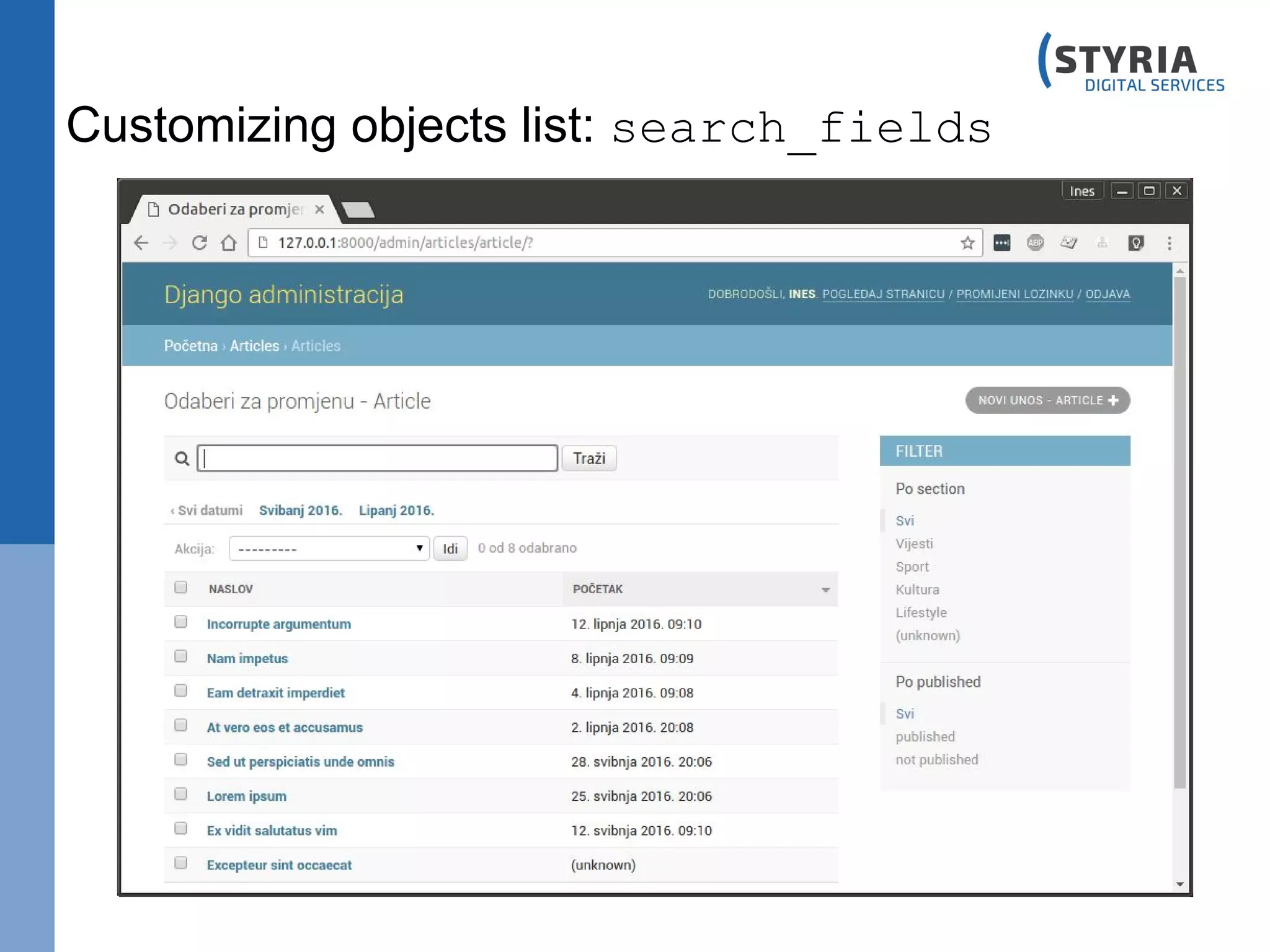Open the Nam impetus article
The width and height of the screenshot is (1270, 952).
pos(247,659)
